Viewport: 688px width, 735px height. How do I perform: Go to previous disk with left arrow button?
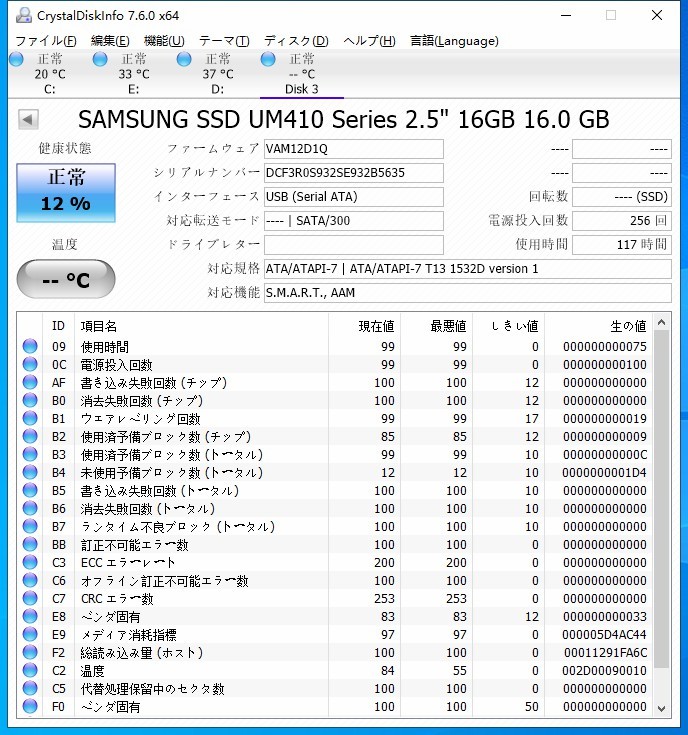[x=28, y=120]
